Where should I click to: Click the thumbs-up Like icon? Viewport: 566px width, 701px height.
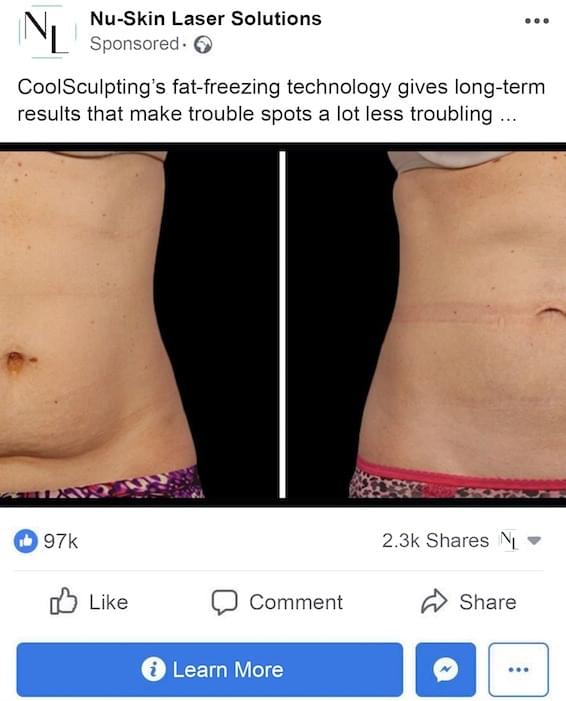[63, 601]
